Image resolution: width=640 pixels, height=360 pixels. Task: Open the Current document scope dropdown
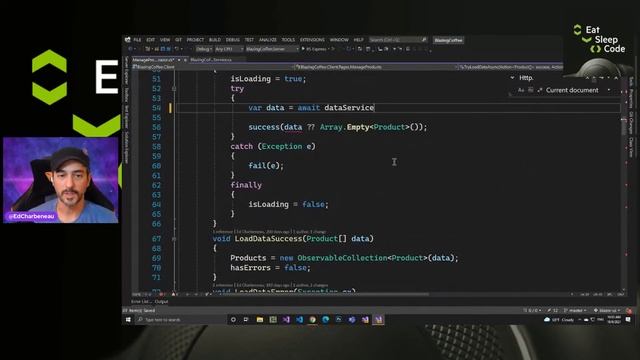tap(578, 90)
